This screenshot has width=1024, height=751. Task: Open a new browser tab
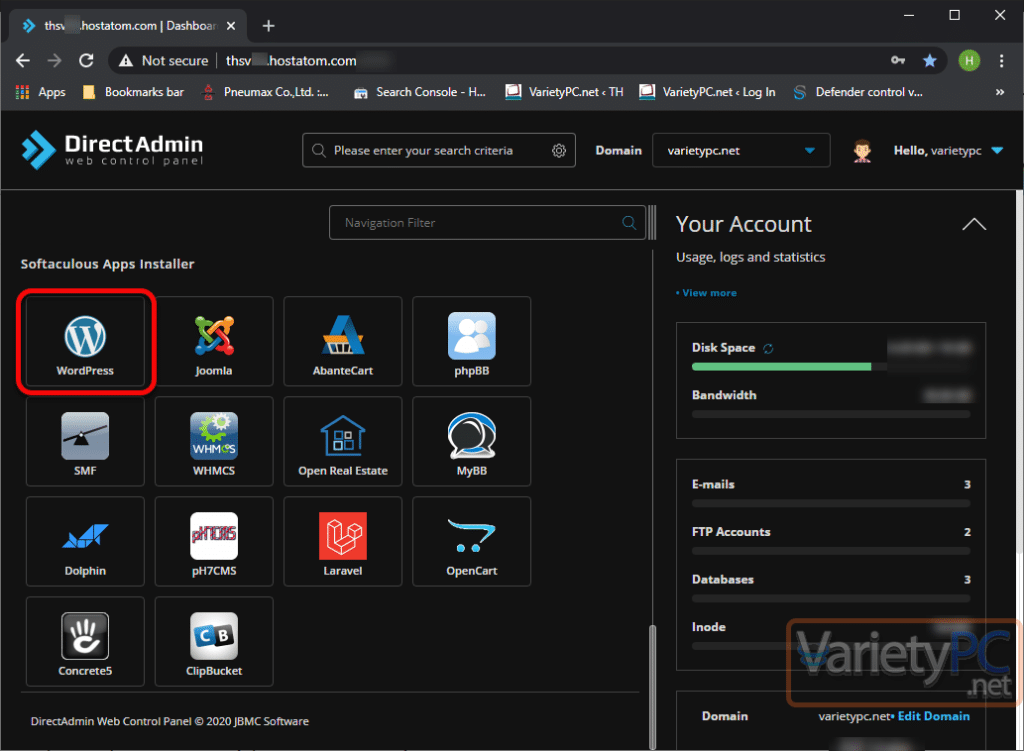pos(268,26)
